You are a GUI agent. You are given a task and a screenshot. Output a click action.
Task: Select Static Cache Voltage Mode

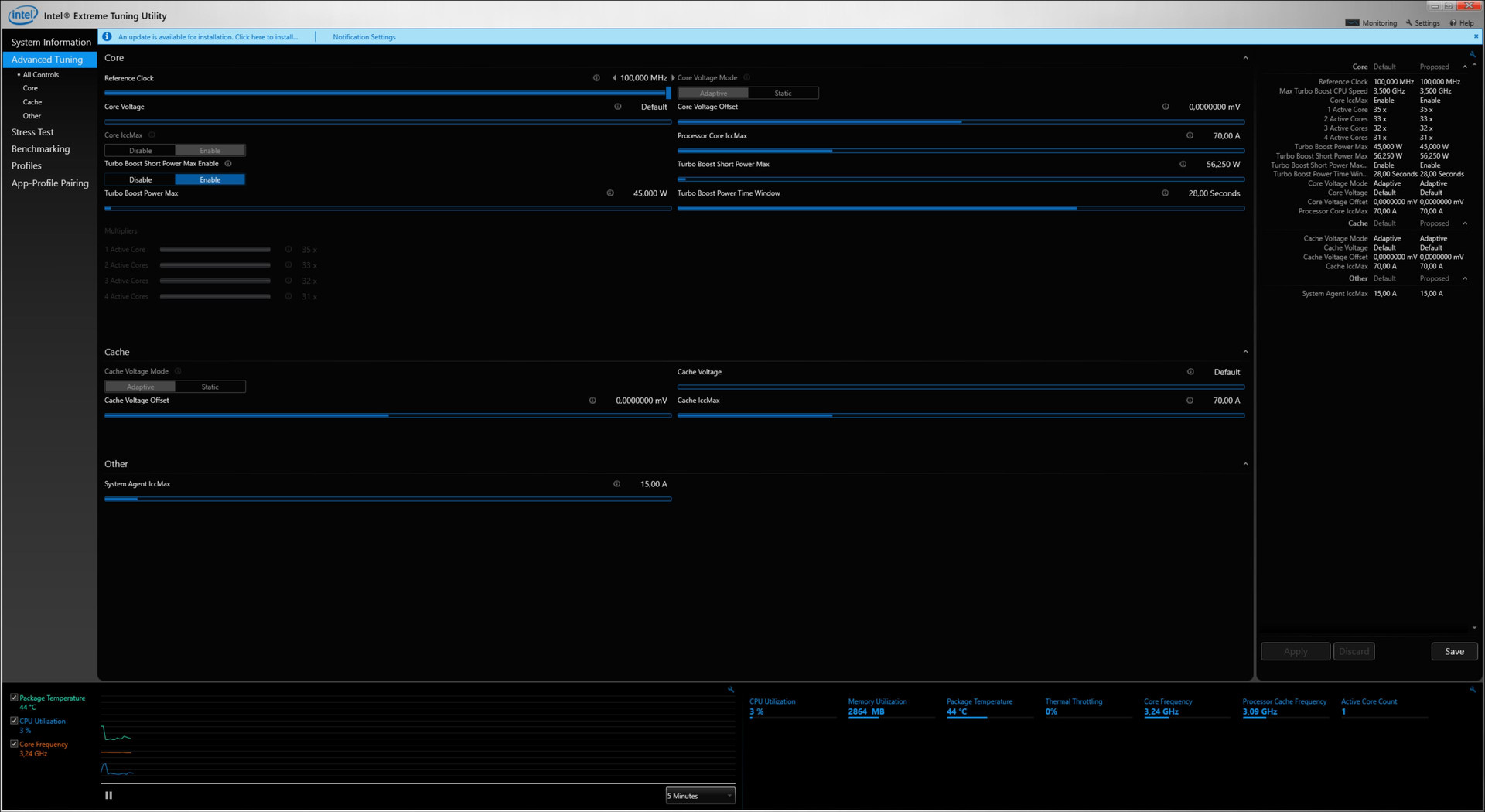click(x=210, y=387)
